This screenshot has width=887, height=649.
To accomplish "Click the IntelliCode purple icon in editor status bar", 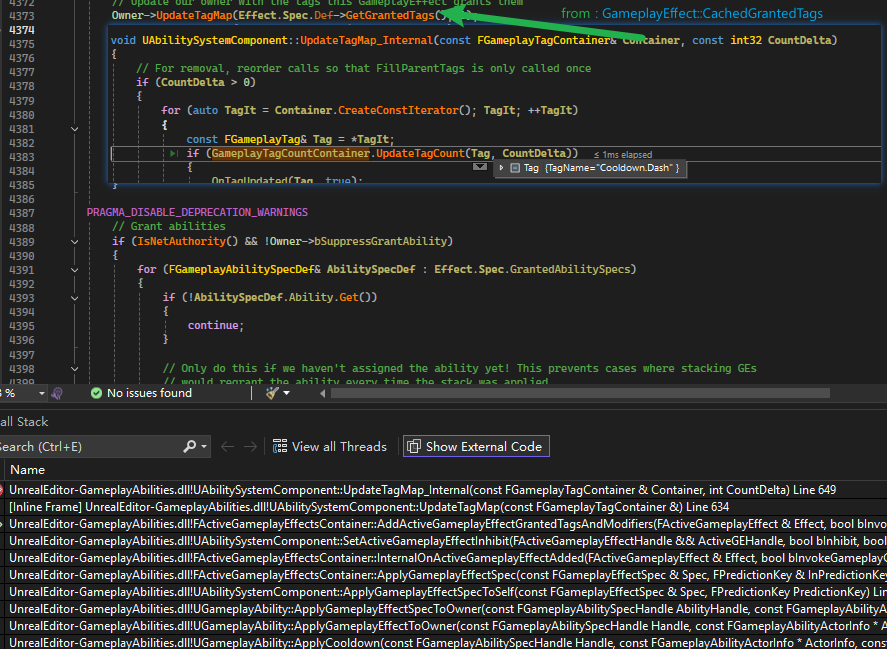I will click(57, 393).
